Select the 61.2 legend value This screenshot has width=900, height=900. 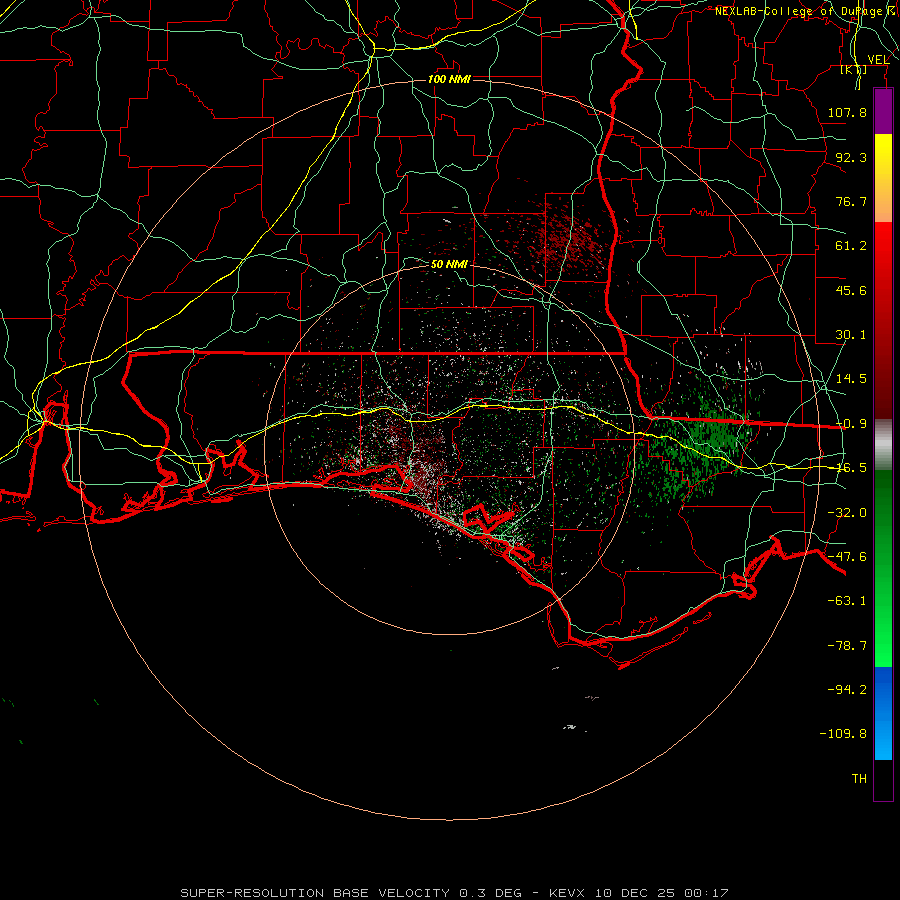(851, 246)
